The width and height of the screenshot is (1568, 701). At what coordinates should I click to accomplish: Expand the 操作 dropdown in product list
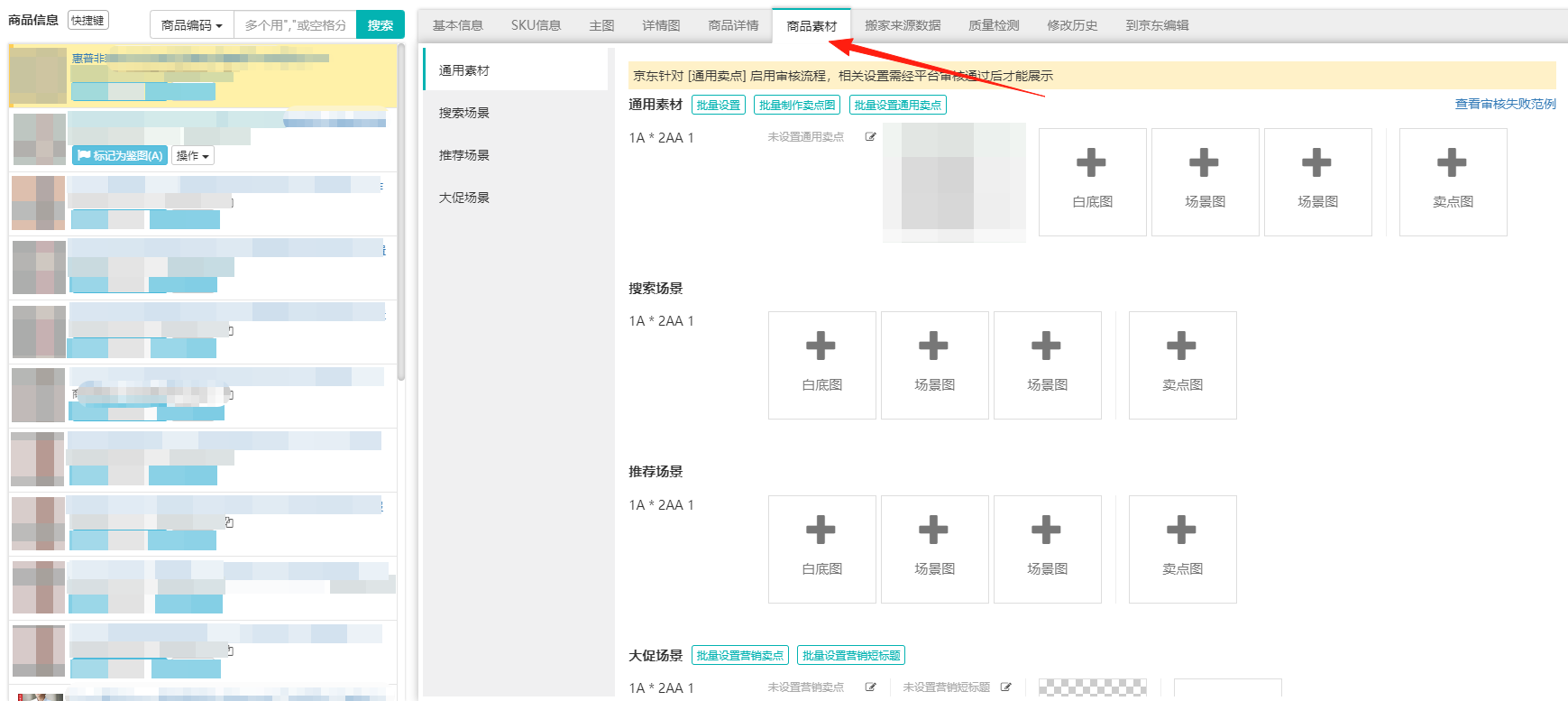(x=193, y=156)
